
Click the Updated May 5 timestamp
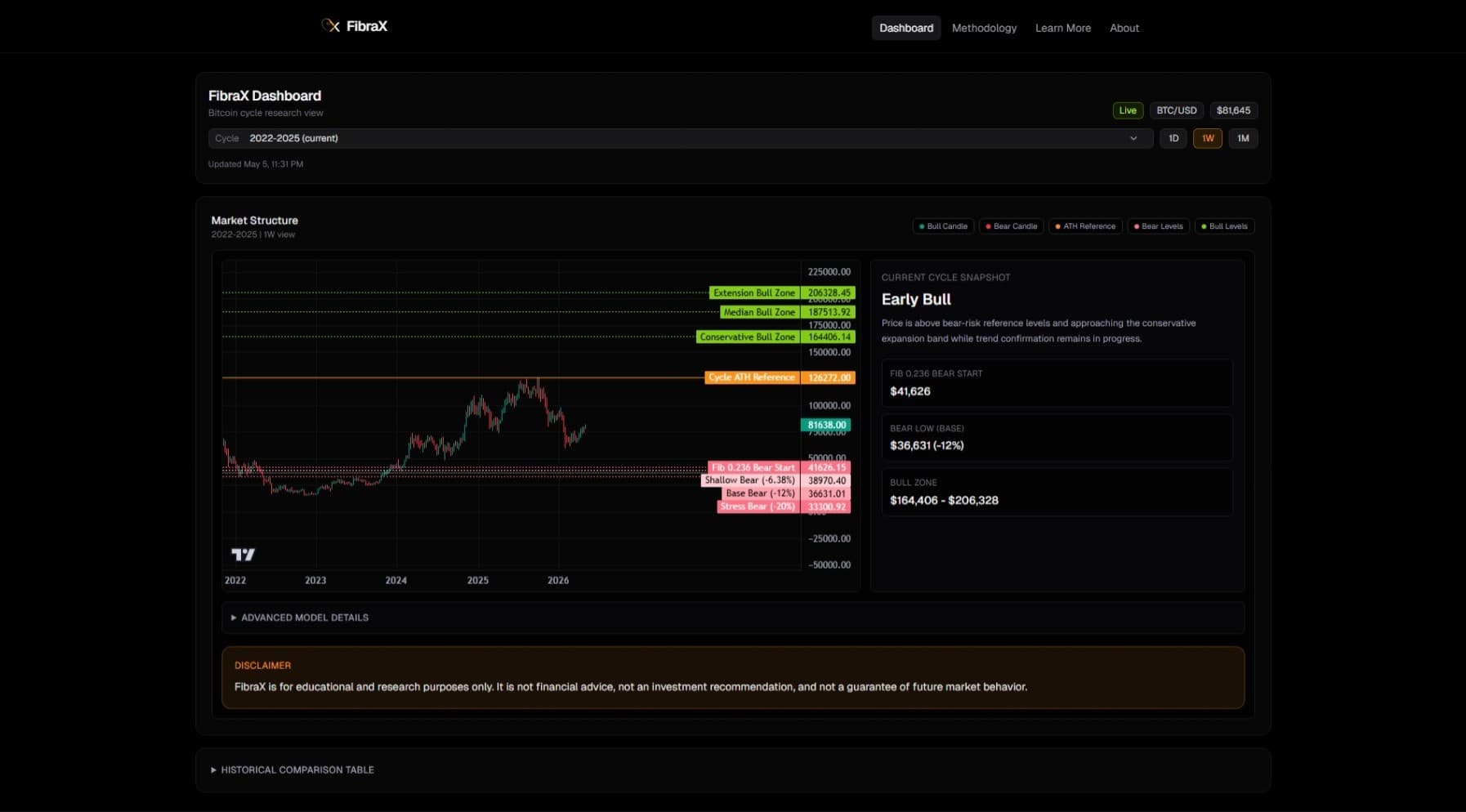tap(256, 164)
